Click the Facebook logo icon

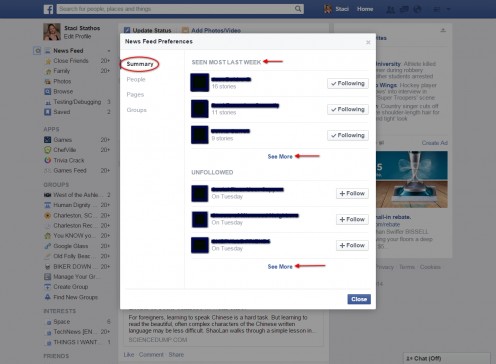[x=48, y=9]
